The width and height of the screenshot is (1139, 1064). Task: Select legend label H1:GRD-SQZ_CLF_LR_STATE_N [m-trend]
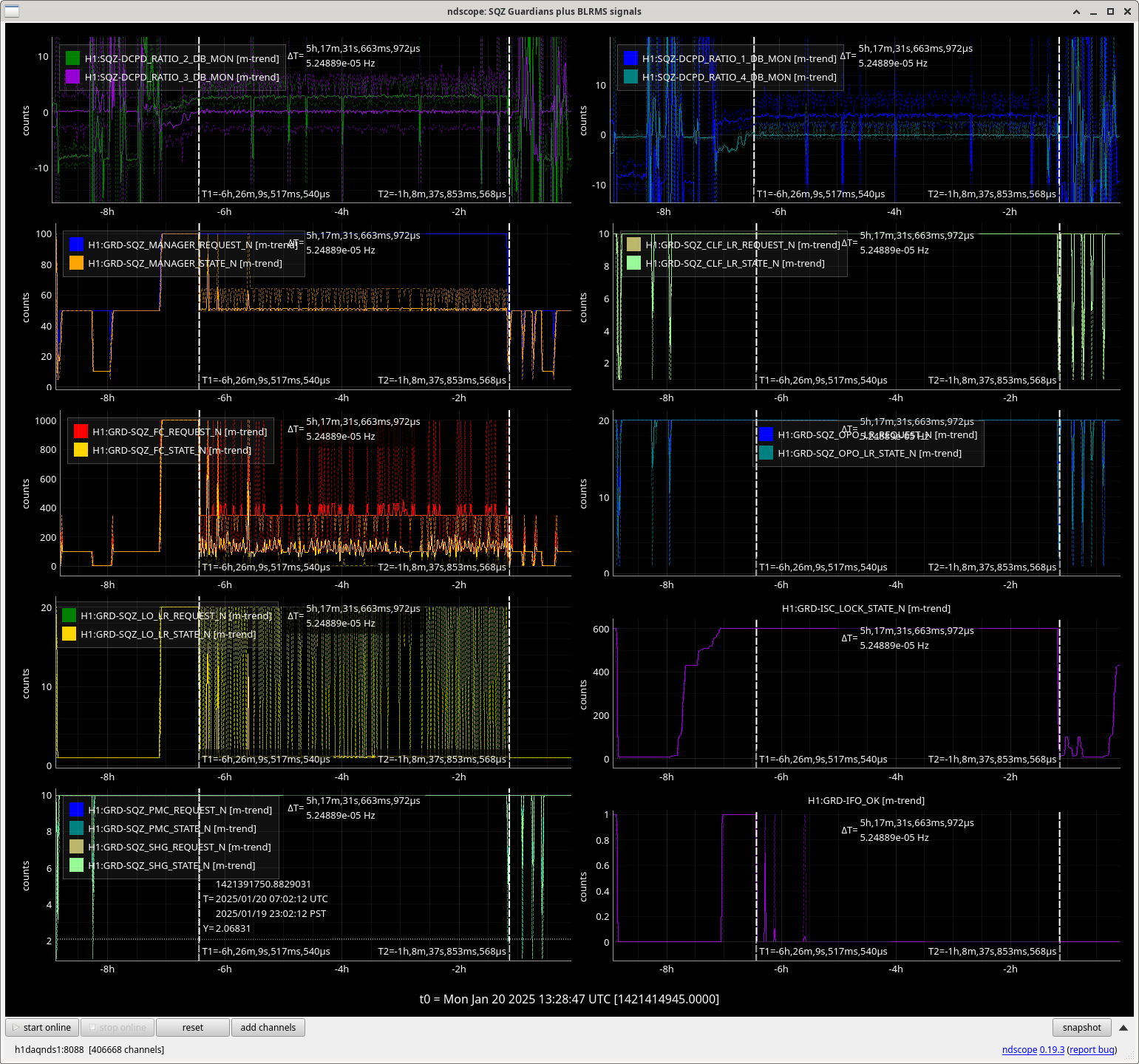735,263
